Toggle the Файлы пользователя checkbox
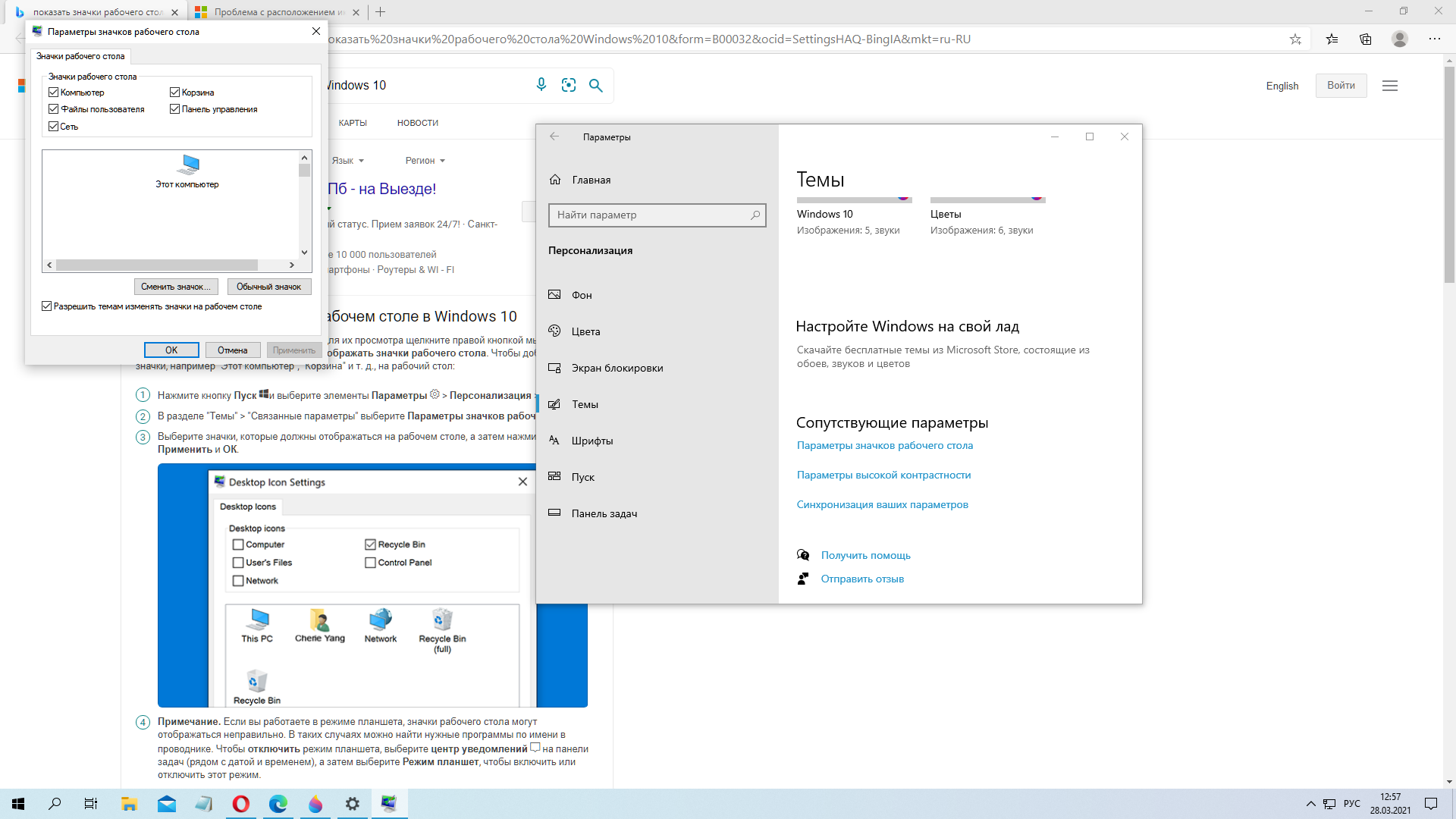The image size is (1456, 819). (53, 109)
